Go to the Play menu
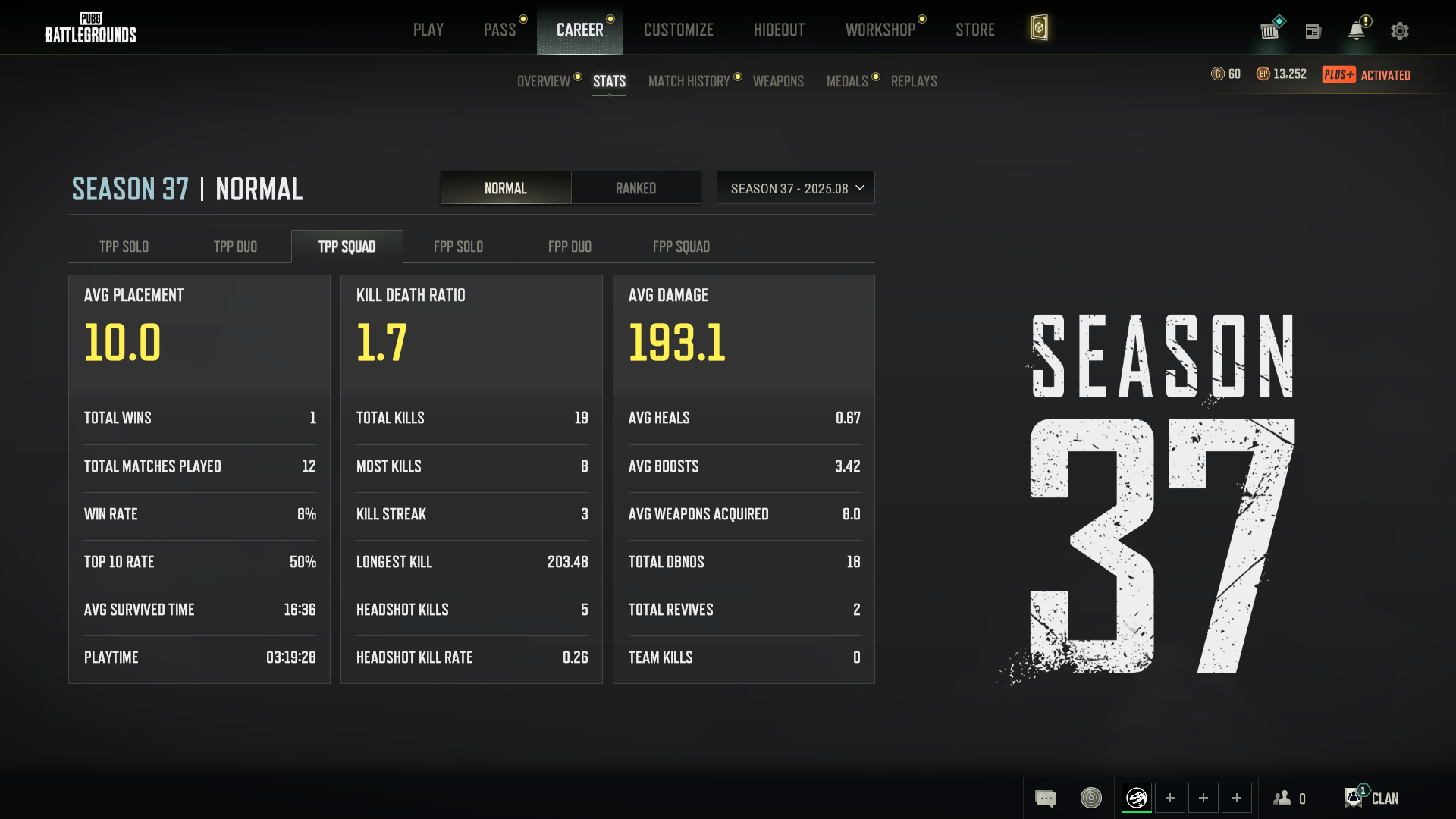The height and width of the screenshot is (819, 1456). tap(428, 30)
